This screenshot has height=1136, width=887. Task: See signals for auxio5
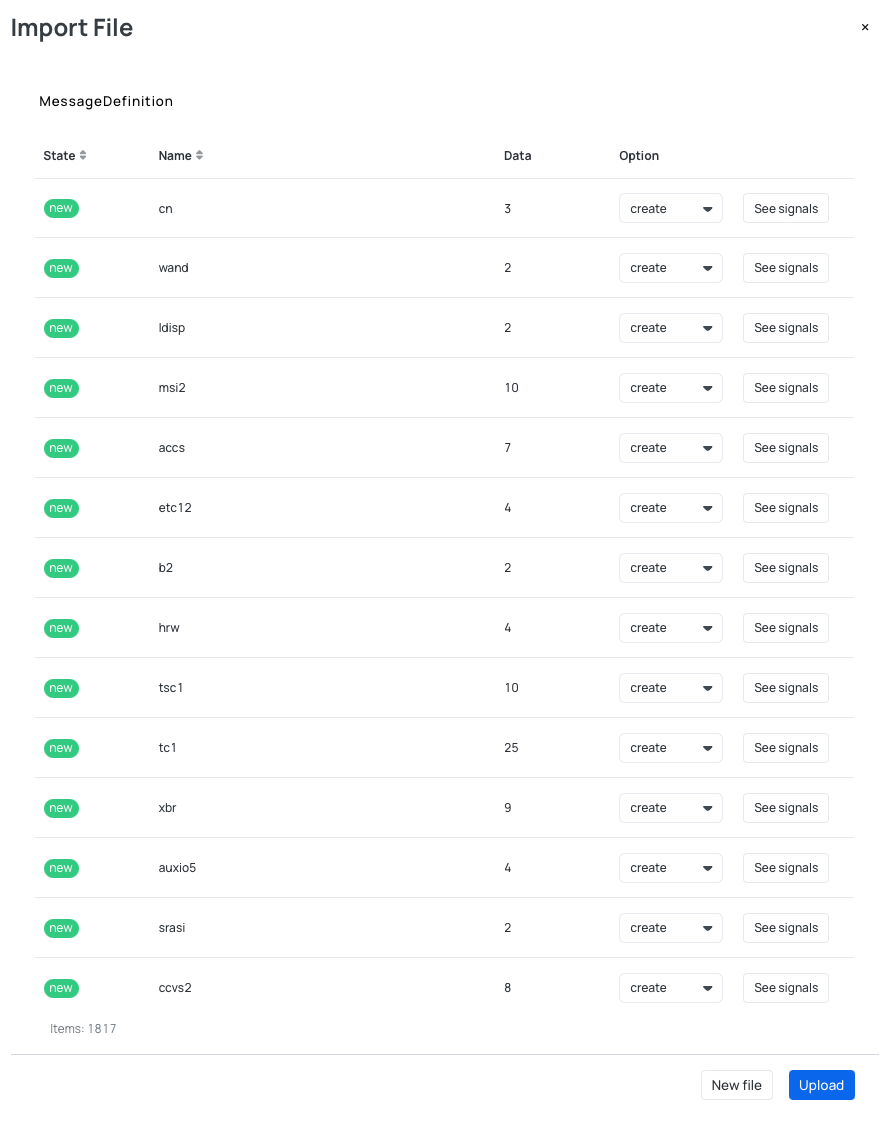[x=785, y=868]
